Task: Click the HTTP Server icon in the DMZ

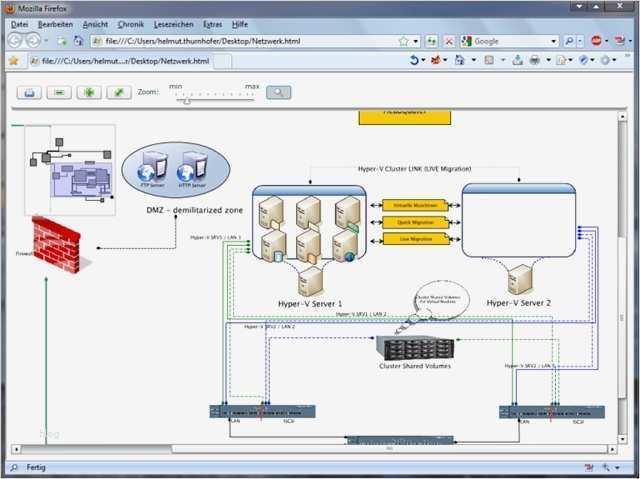Action: click(192, 168)
